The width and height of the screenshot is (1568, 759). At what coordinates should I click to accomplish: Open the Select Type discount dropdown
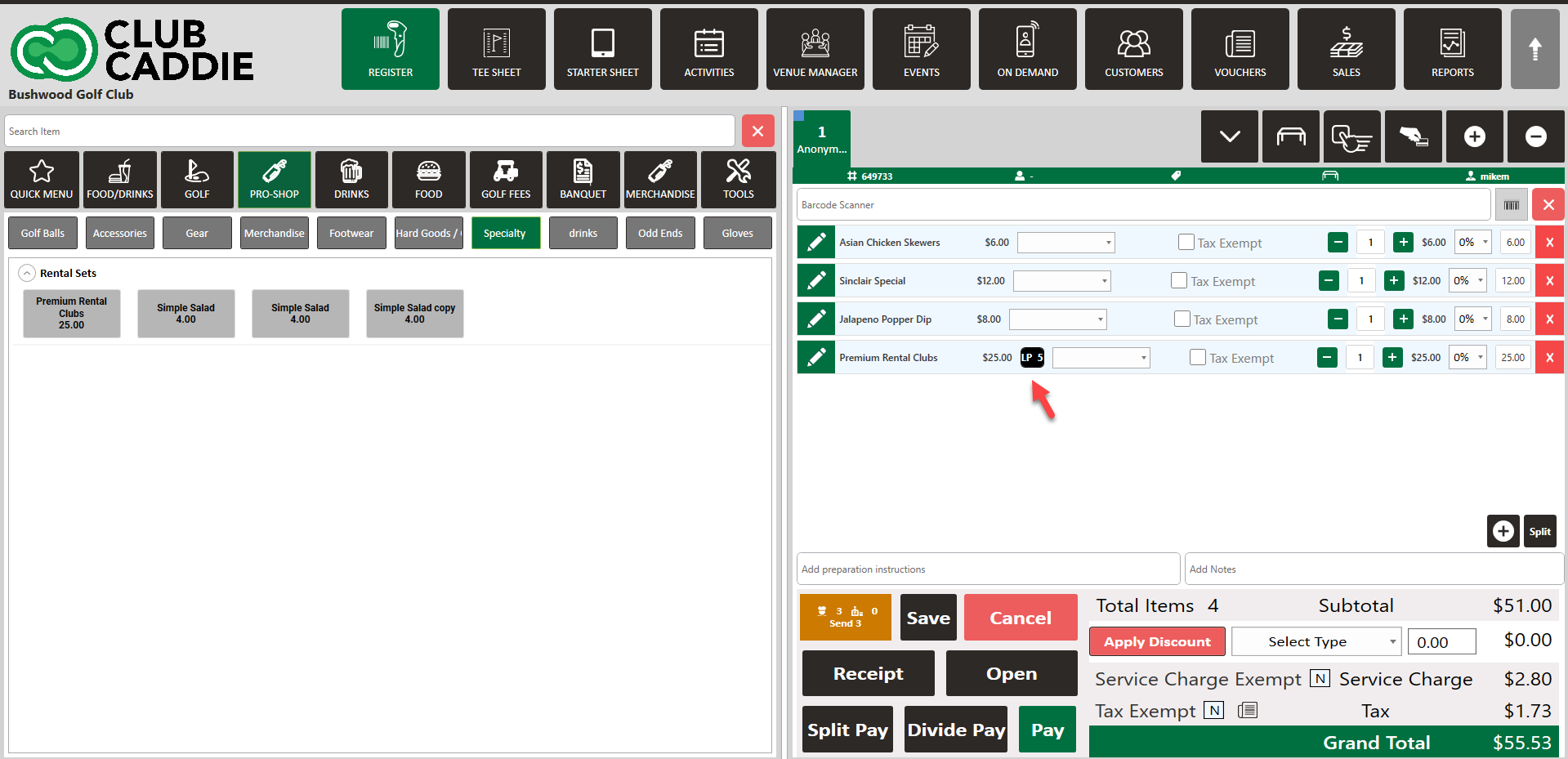click(x=1316, y=642)
